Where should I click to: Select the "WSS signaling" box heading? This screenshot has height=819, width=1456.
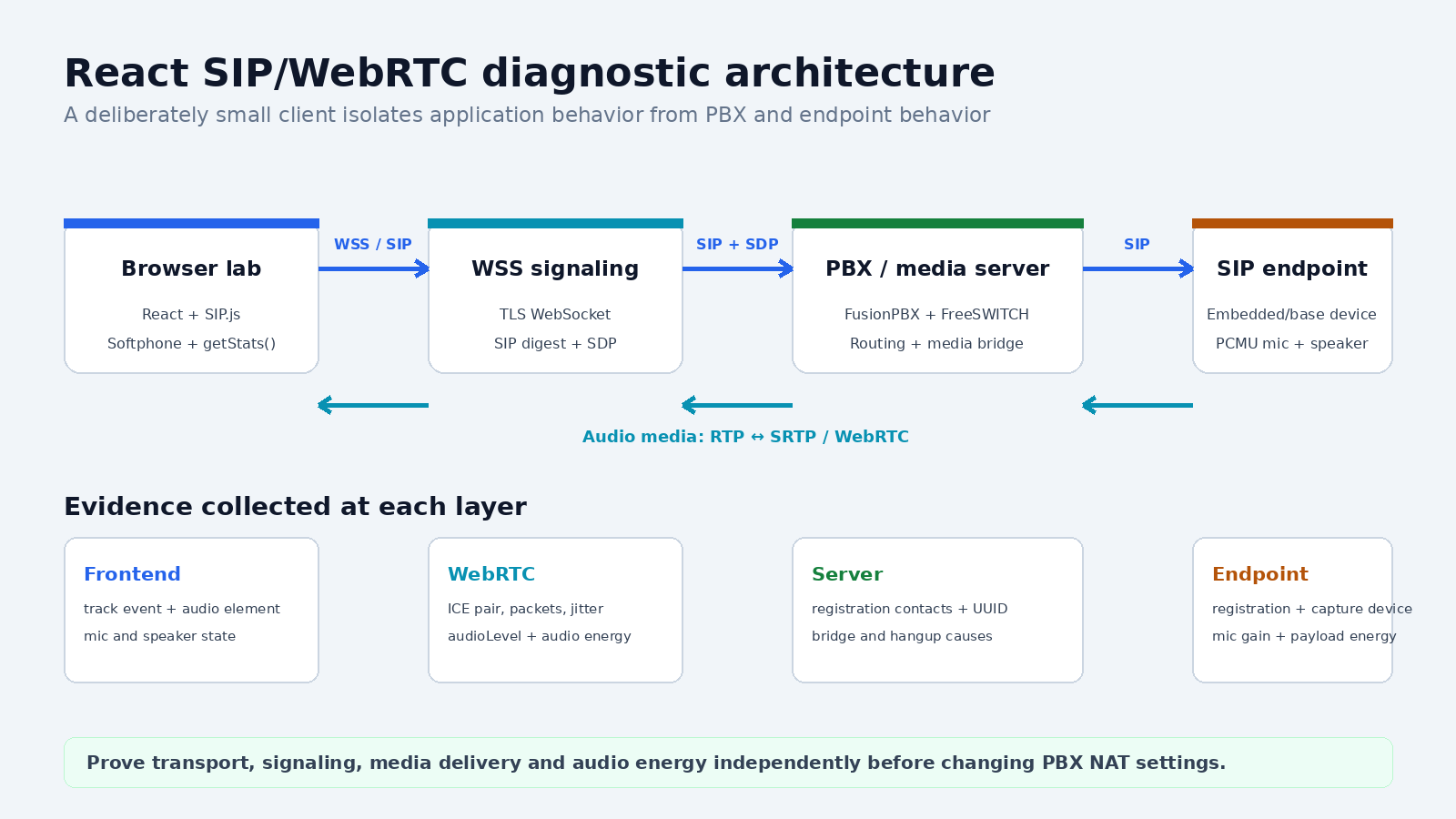tap(555, 268)
